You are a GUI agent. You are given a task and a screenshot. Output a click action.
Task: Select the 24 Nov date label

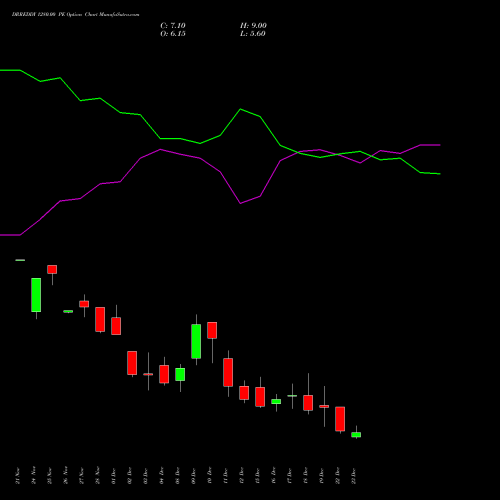pos(33,476)
